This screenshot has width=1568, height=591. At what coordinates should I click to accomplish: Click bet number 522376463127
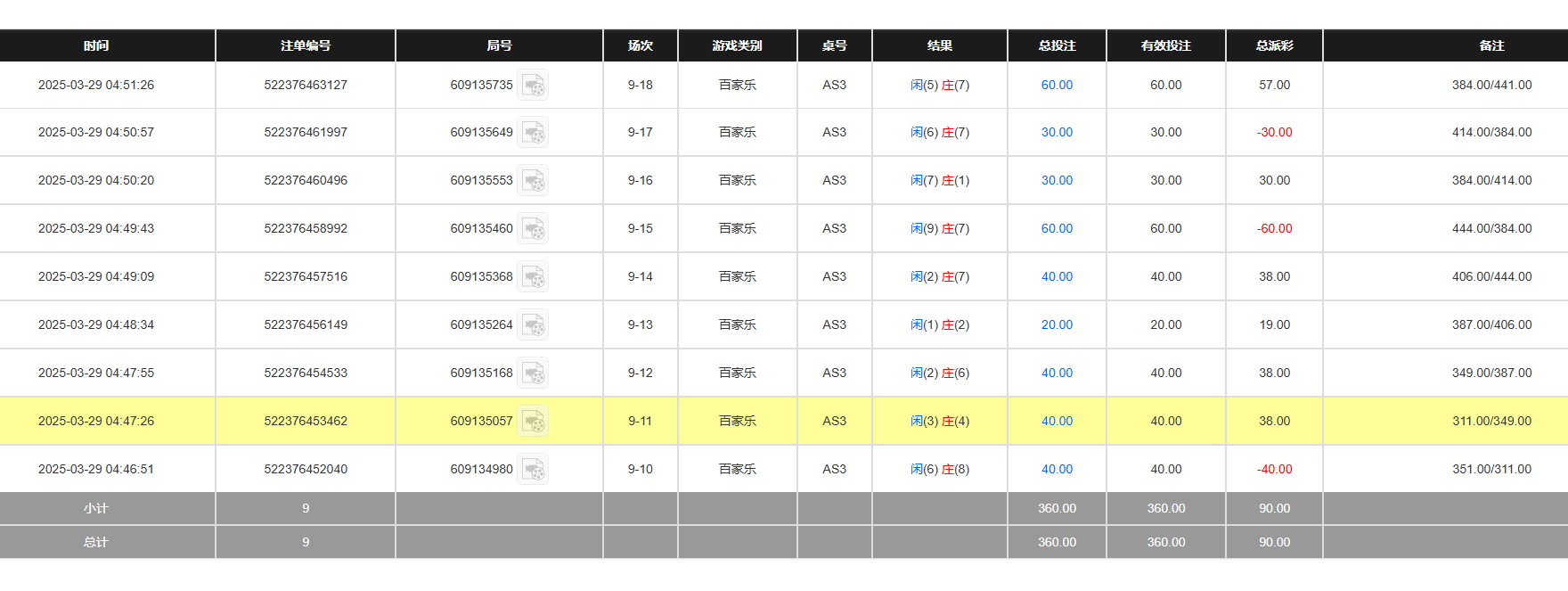(306, 85)
